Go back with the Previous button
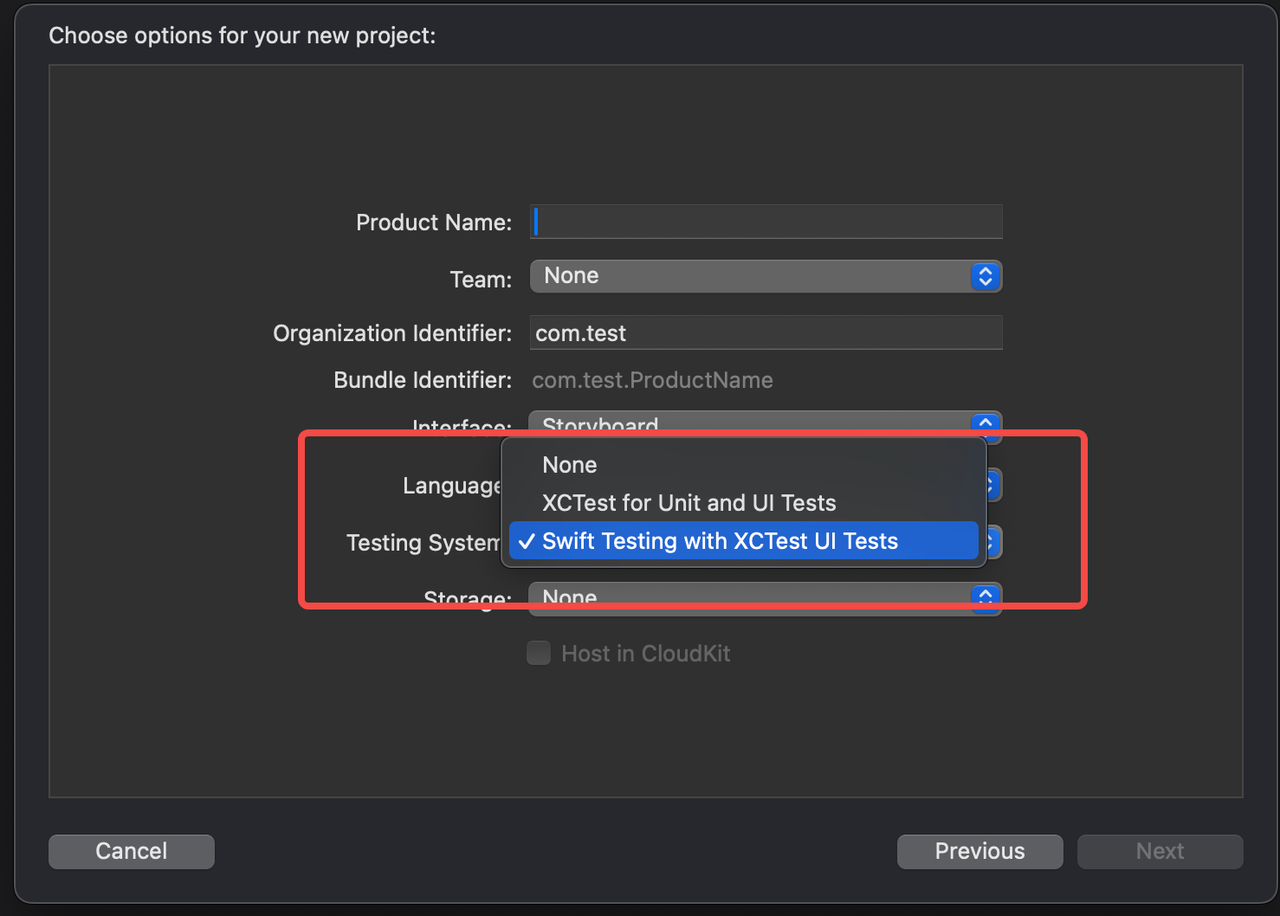Screen dimensions: 1280x916 pyautogui.click(x=979, y=851)
